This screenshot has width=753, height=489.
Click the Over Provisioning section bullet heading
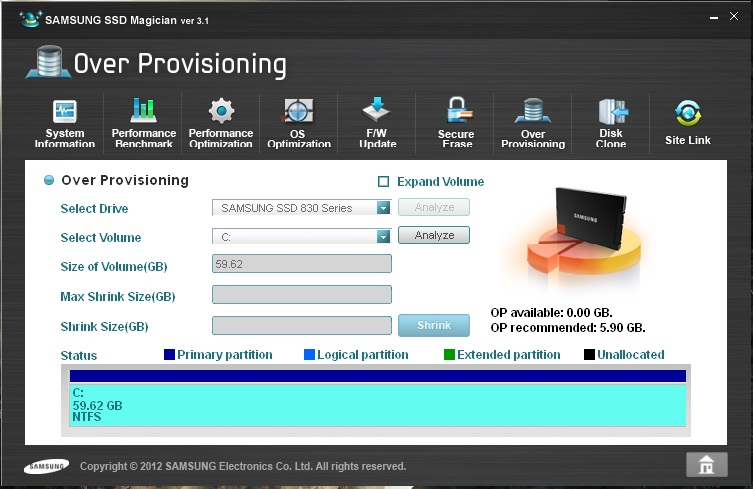116,180
